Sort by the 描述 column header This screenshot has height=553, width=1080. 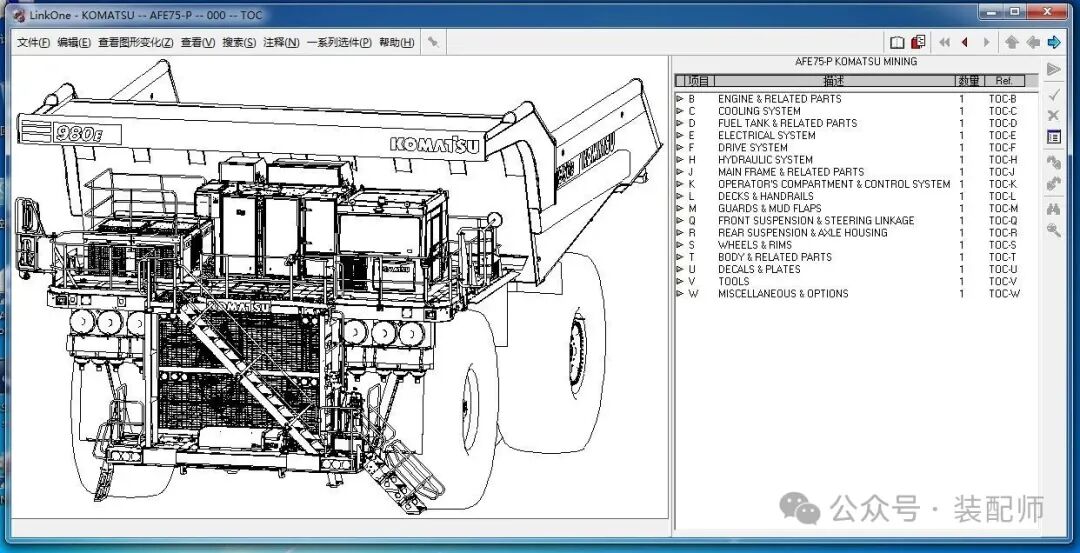tap(833, 81)
